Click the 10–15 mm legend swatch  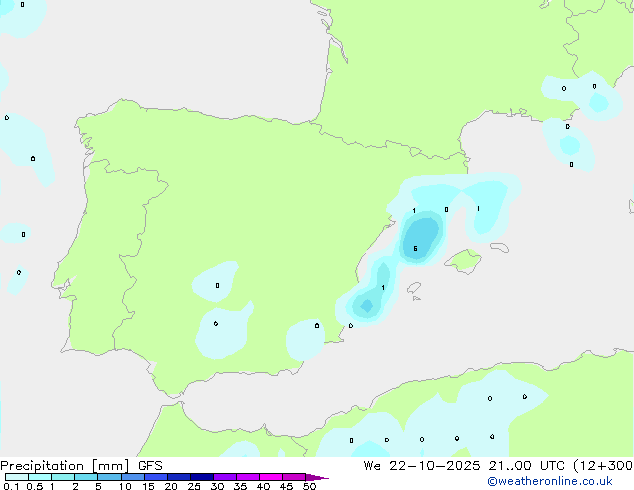(x=133, y=477)
